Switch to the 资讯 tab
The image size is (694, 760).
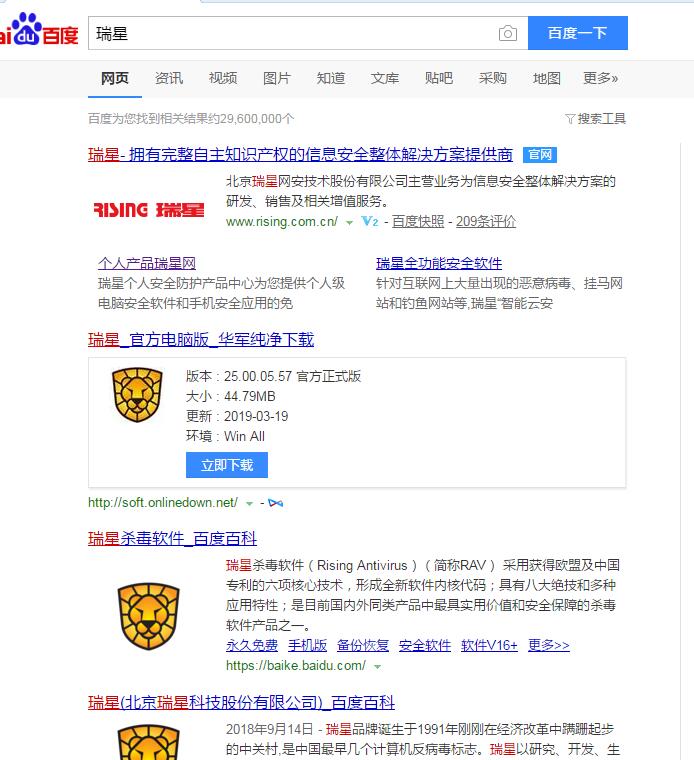pyautogui.click(x=169, y=78)
